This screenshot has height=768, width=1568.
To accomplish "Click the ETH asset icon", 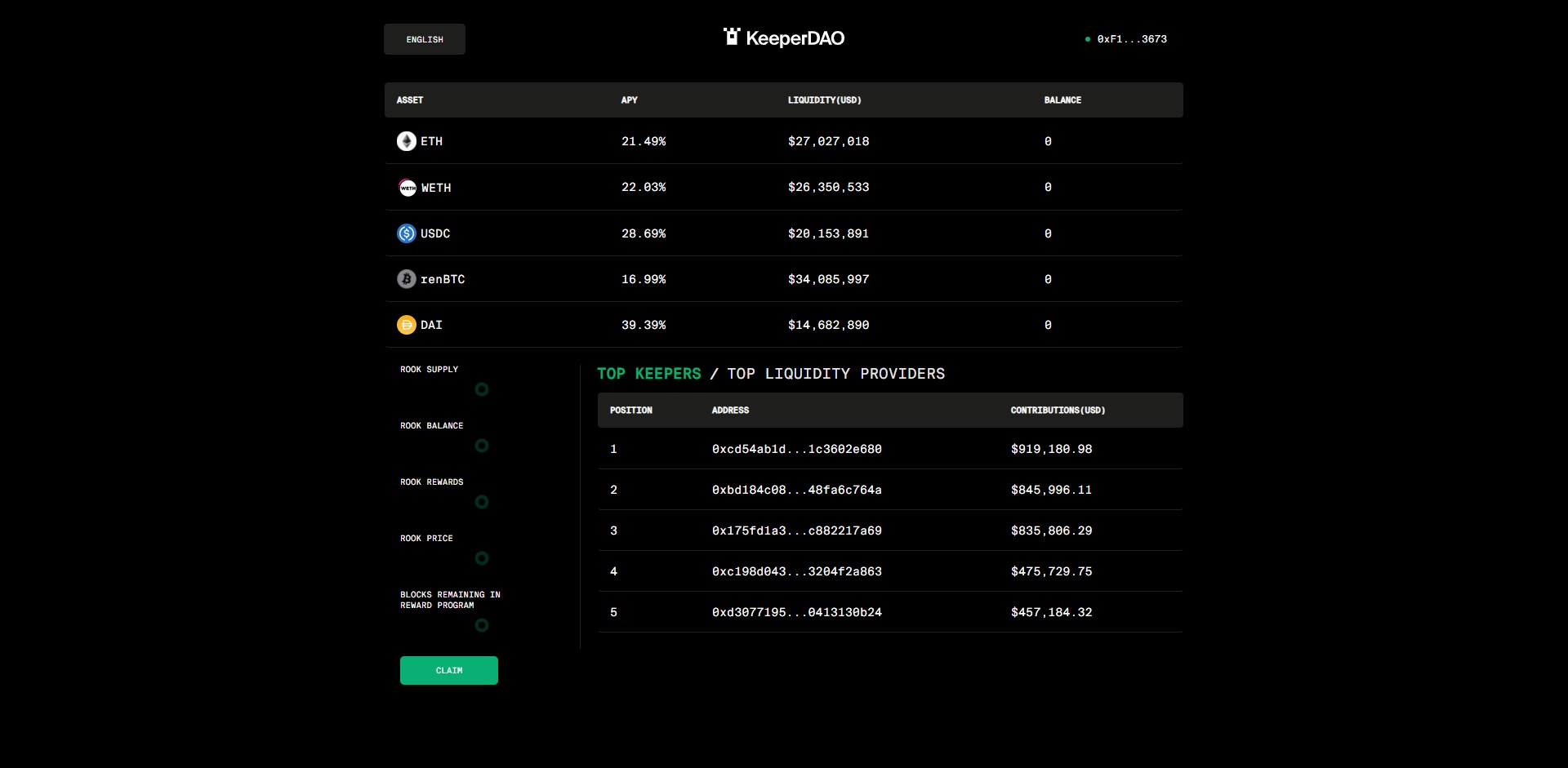I will [x=407, y=141].
